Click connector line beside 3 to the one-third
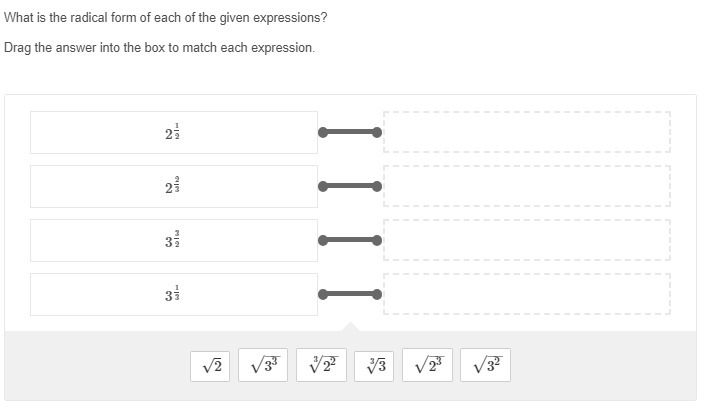Screen dimensions: 706x410 pos(350,294)
